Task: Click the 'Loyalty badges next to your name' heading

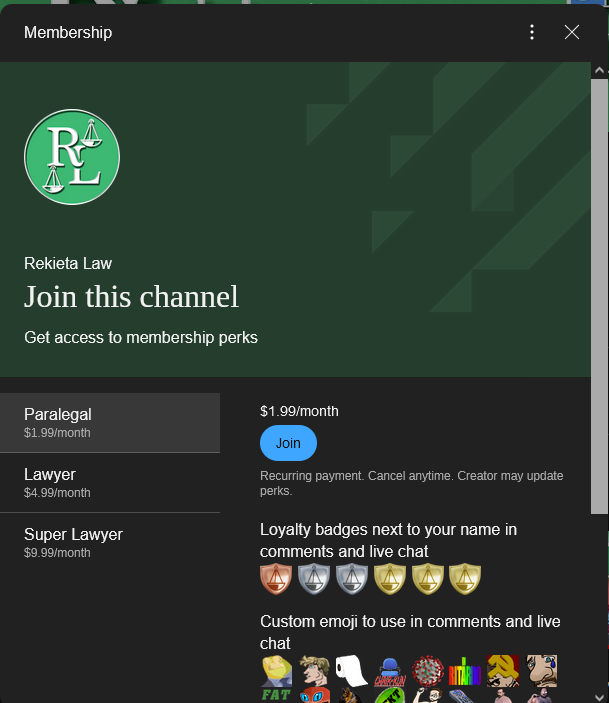Action: (388, 540)
